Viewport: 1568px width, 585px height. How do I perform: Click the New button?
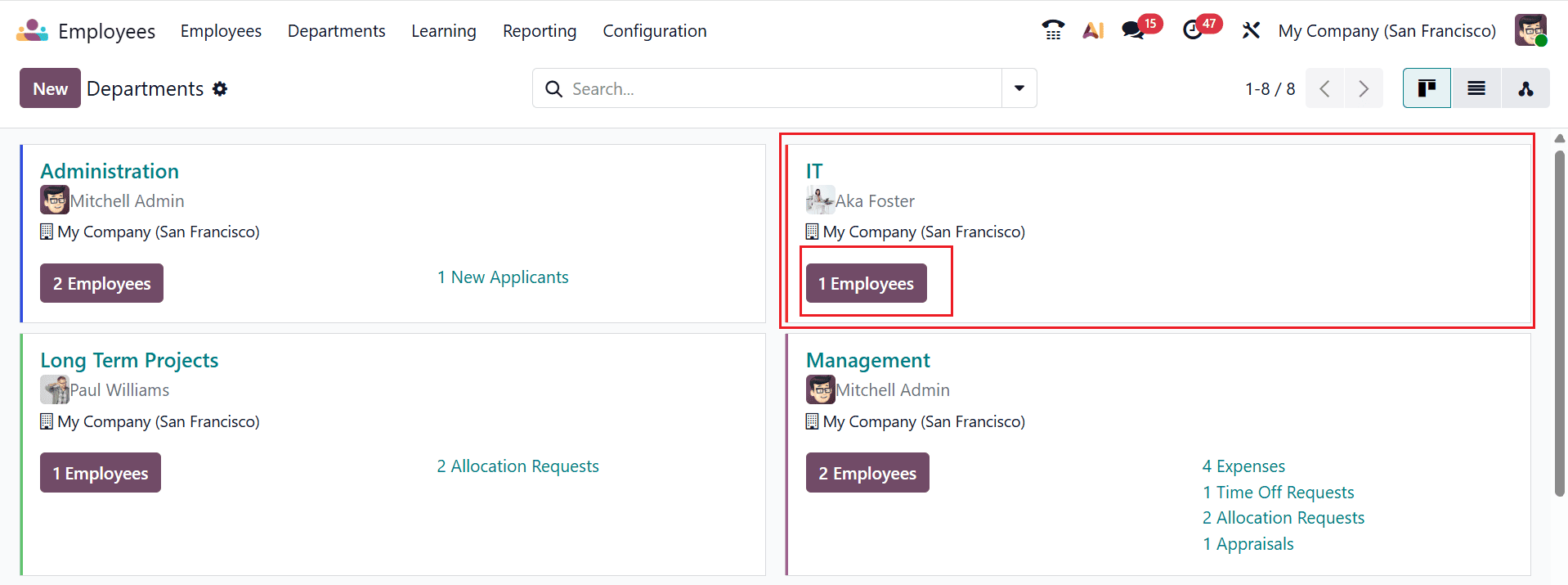(x=50, y=88)
